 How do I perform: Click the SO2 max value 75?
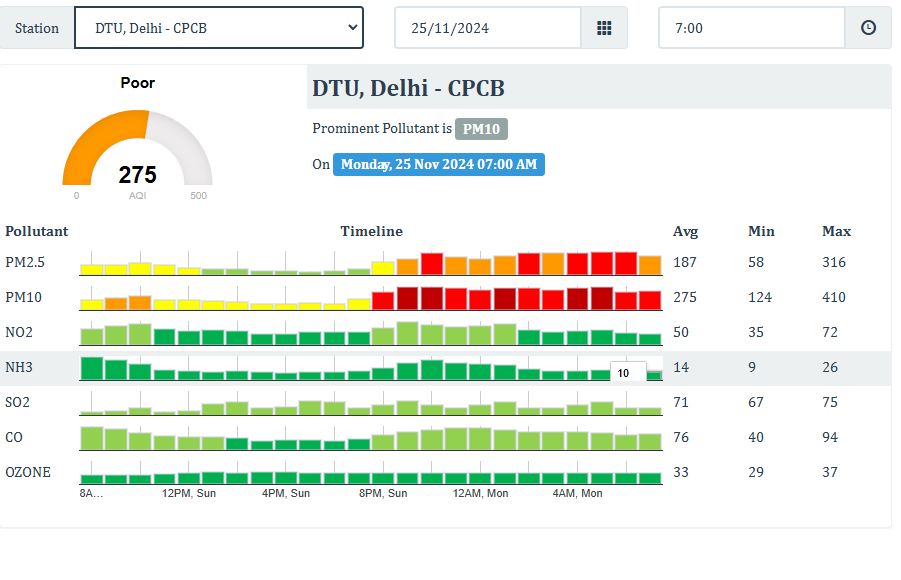pos(830,402)
